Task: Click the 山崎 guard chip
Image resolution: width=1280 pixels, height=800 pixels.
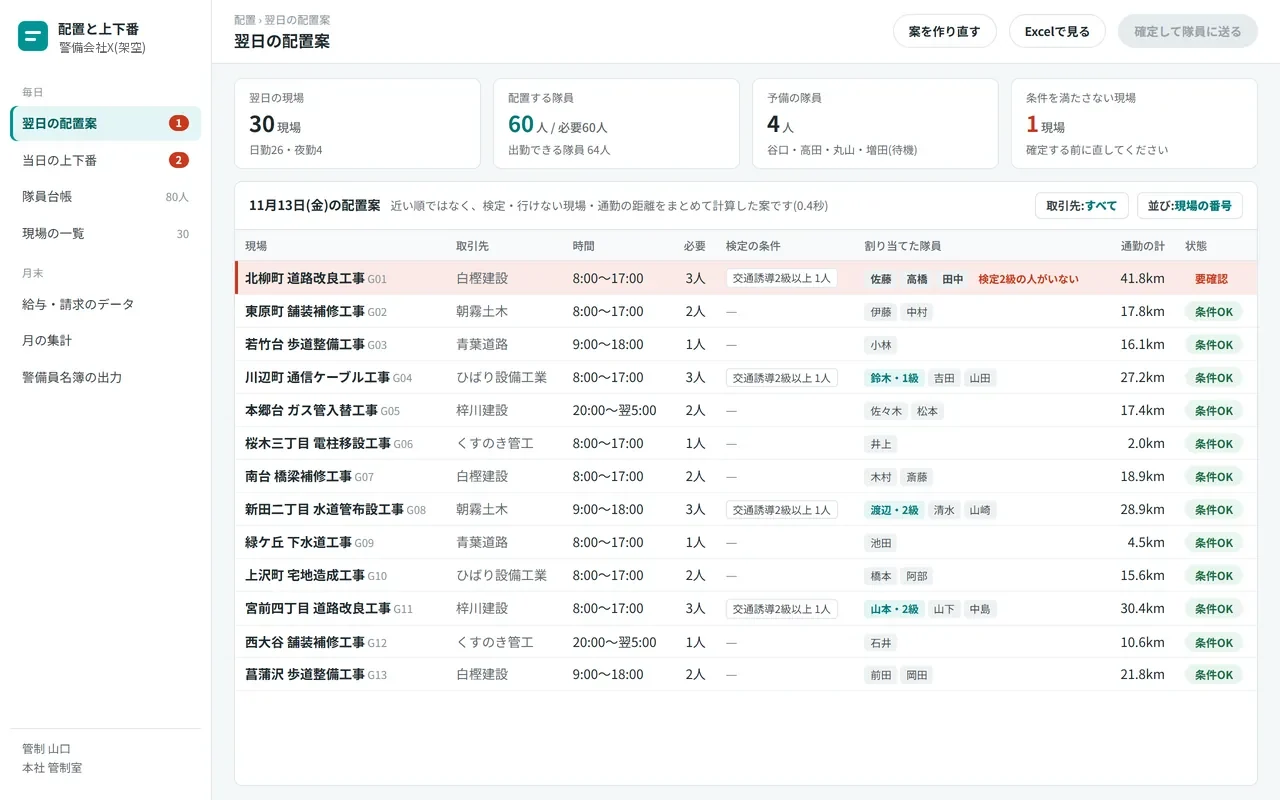Action: pyautogui.click(x=981, y=510)
